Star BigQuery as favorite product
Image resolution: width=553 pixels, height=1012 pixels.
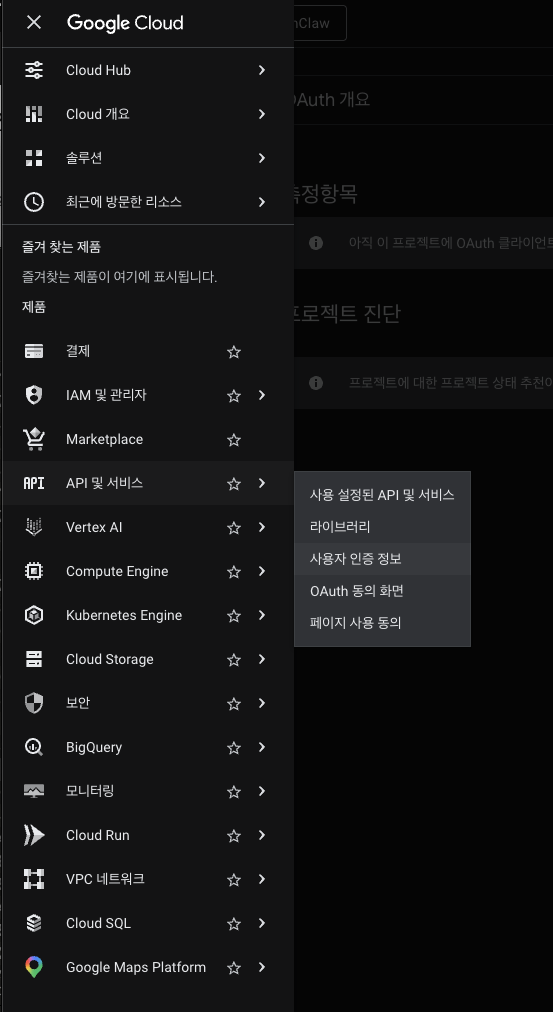tap(234, 747)
